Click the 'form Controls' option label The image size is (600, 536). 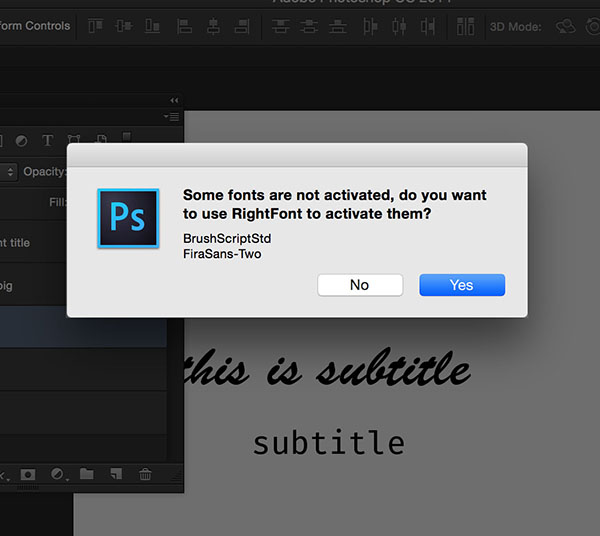tap(35, 26)
